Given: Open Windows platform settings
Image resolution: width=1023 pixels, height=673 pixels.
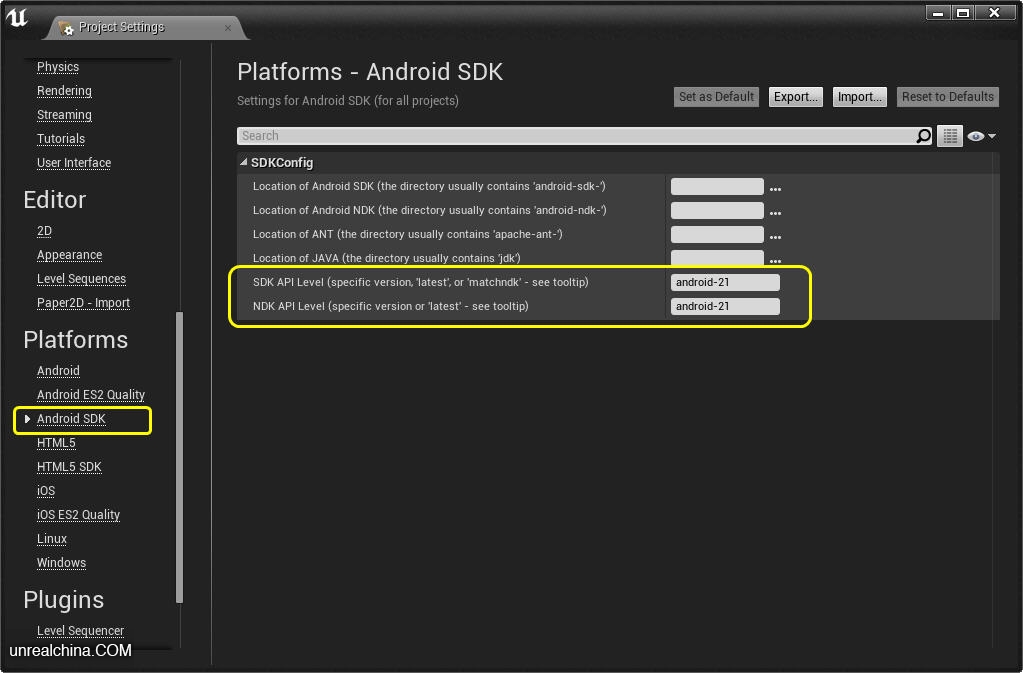Looking at the screenshot, I should point(61,563).
